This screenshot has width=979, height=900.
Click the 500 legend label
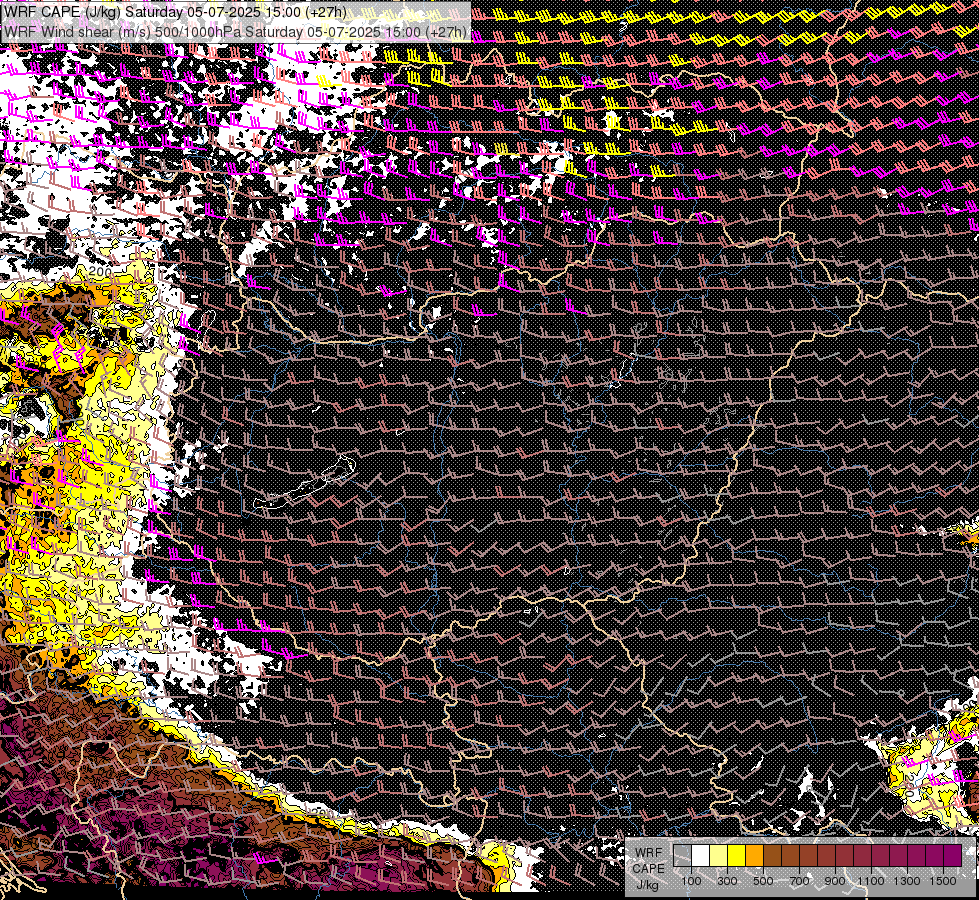pyautogui.click(x=763, y=881)
